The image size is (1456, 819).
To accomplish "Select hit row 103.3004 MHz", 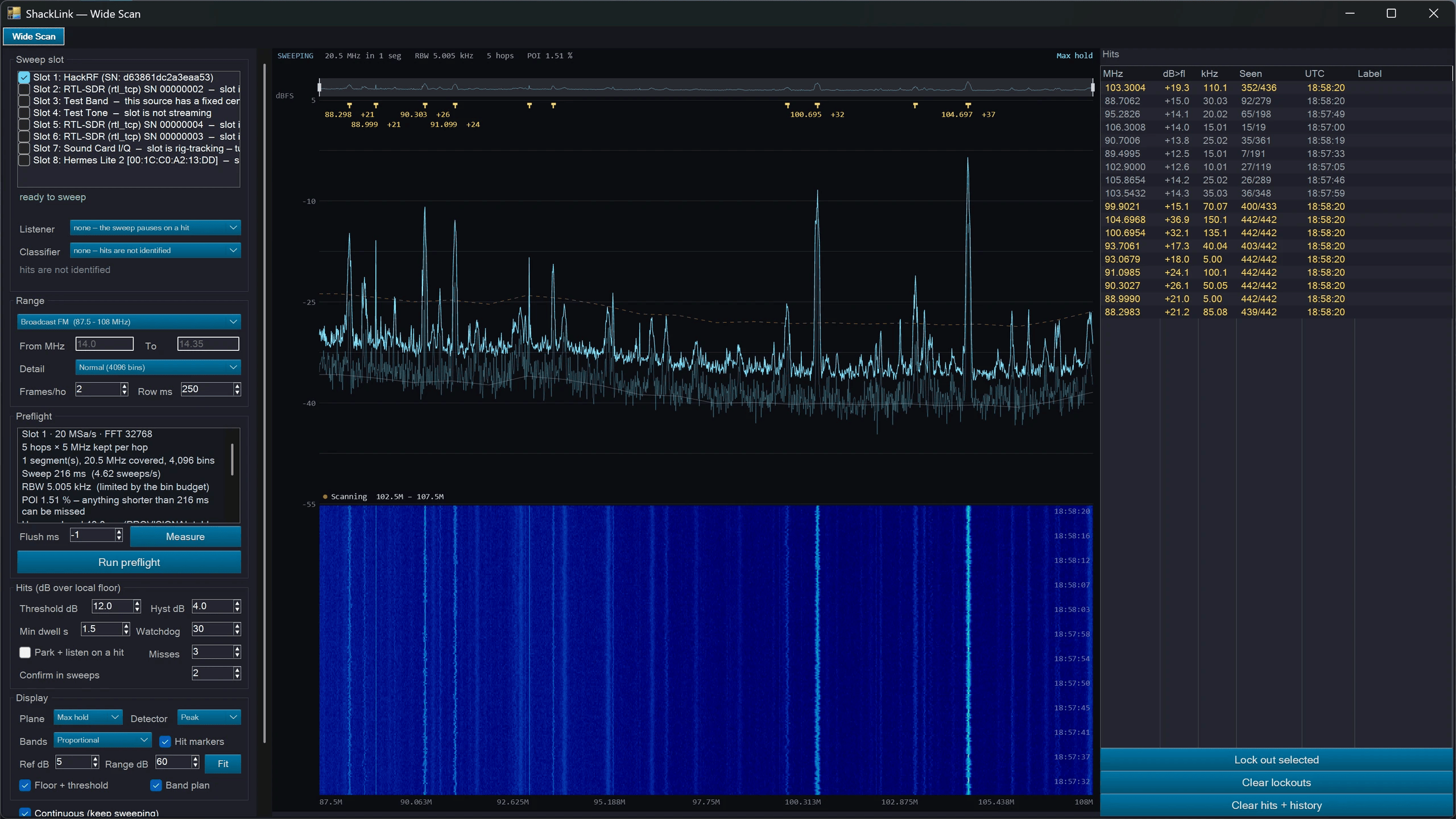I will click(1276, 88).
